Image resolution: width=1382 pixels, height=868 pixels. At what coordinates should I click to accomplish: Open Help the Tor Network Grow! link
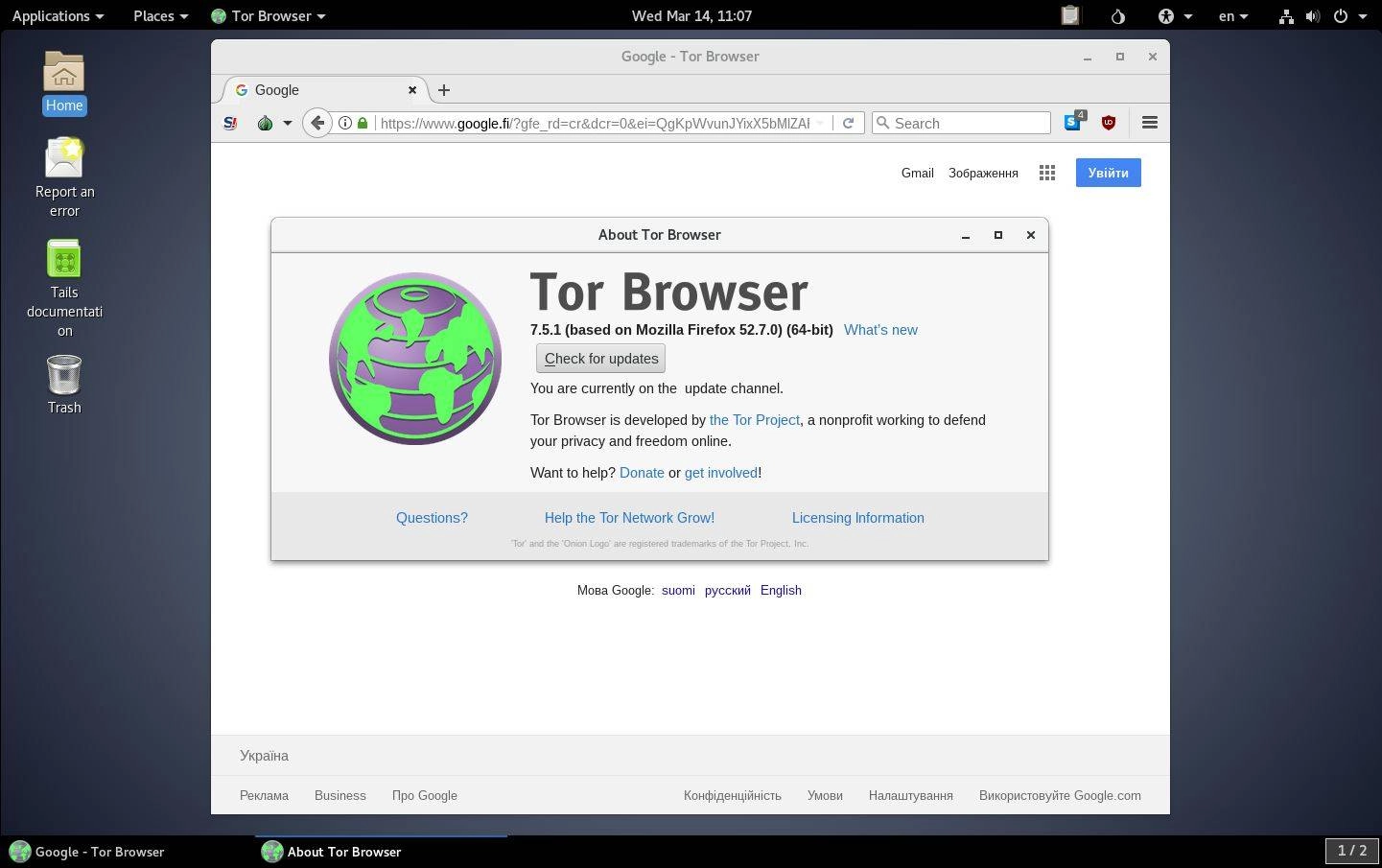click(629, 518)
